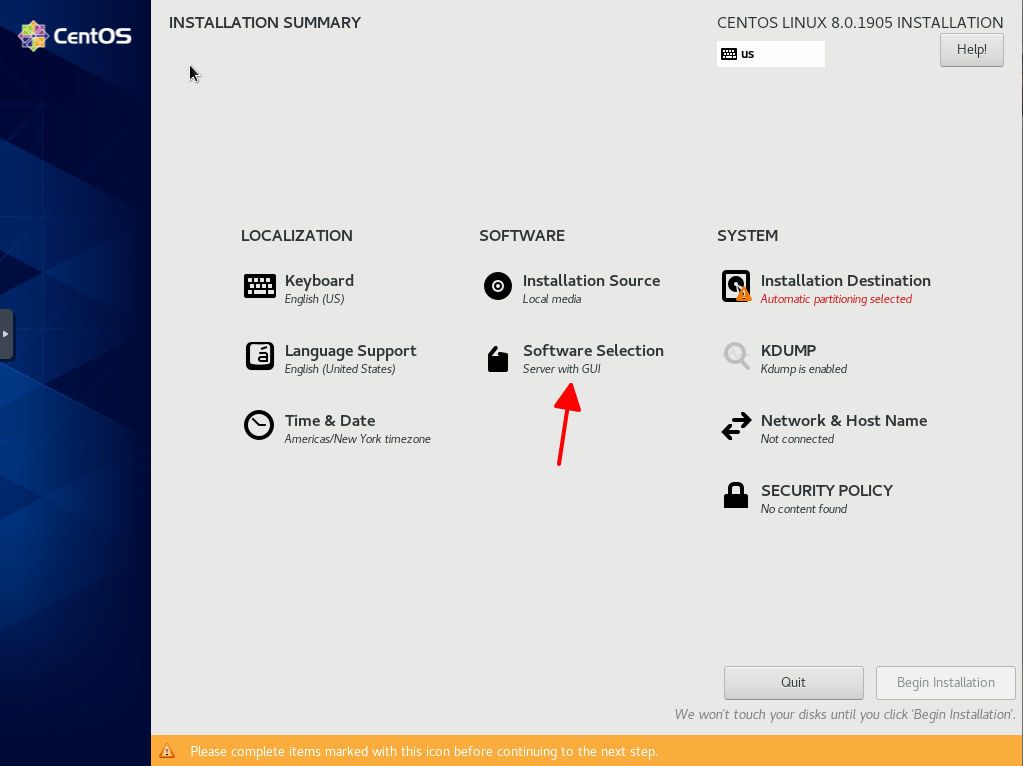Screen dimensions: 1023x766
Task: Click the Software Selection package icon
Action: click(498, 359)
